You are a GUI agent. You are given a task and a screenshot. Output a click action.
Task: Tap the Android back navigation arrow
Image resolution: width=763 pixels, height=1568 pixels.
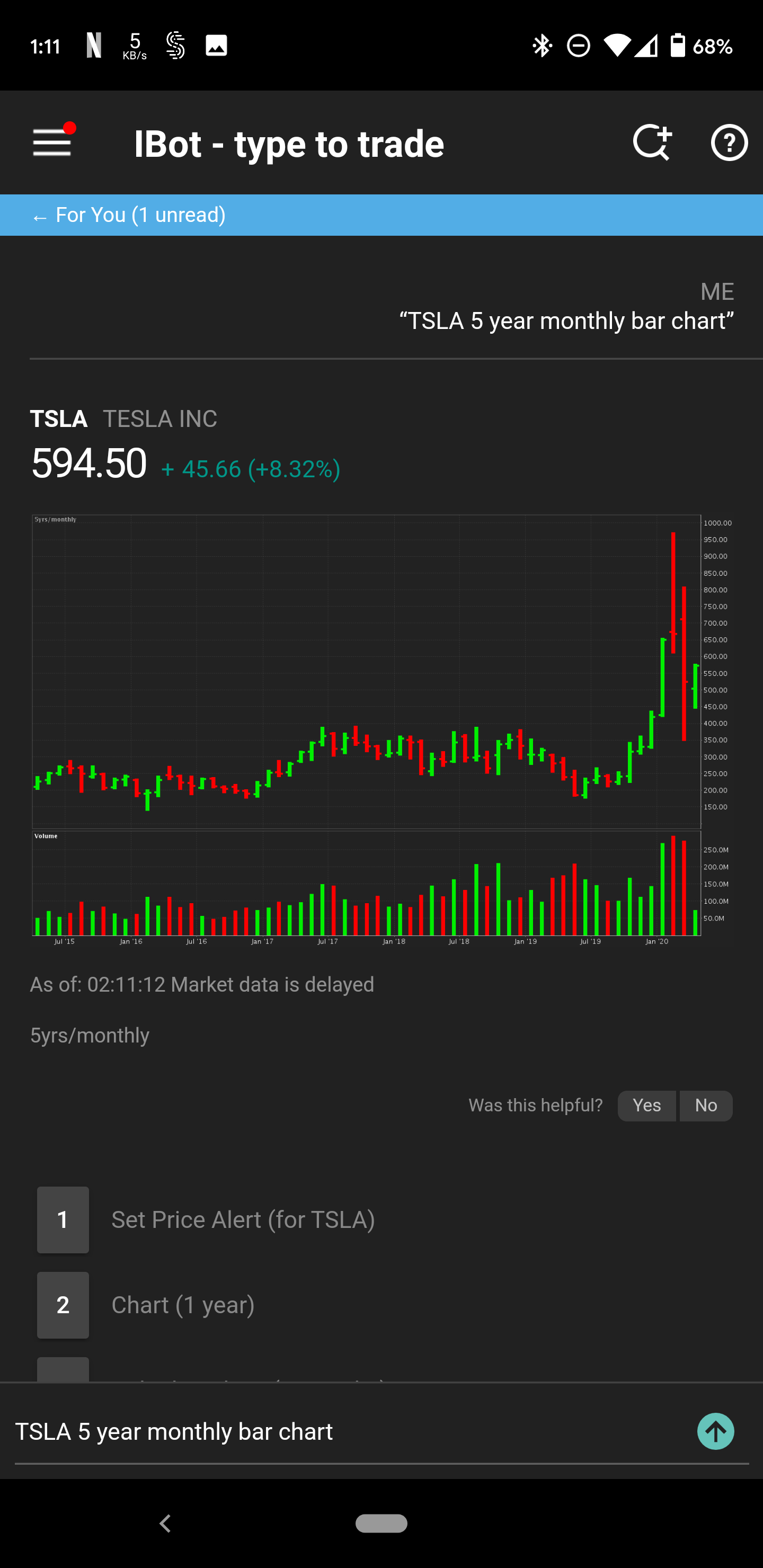coord(164,1523)
